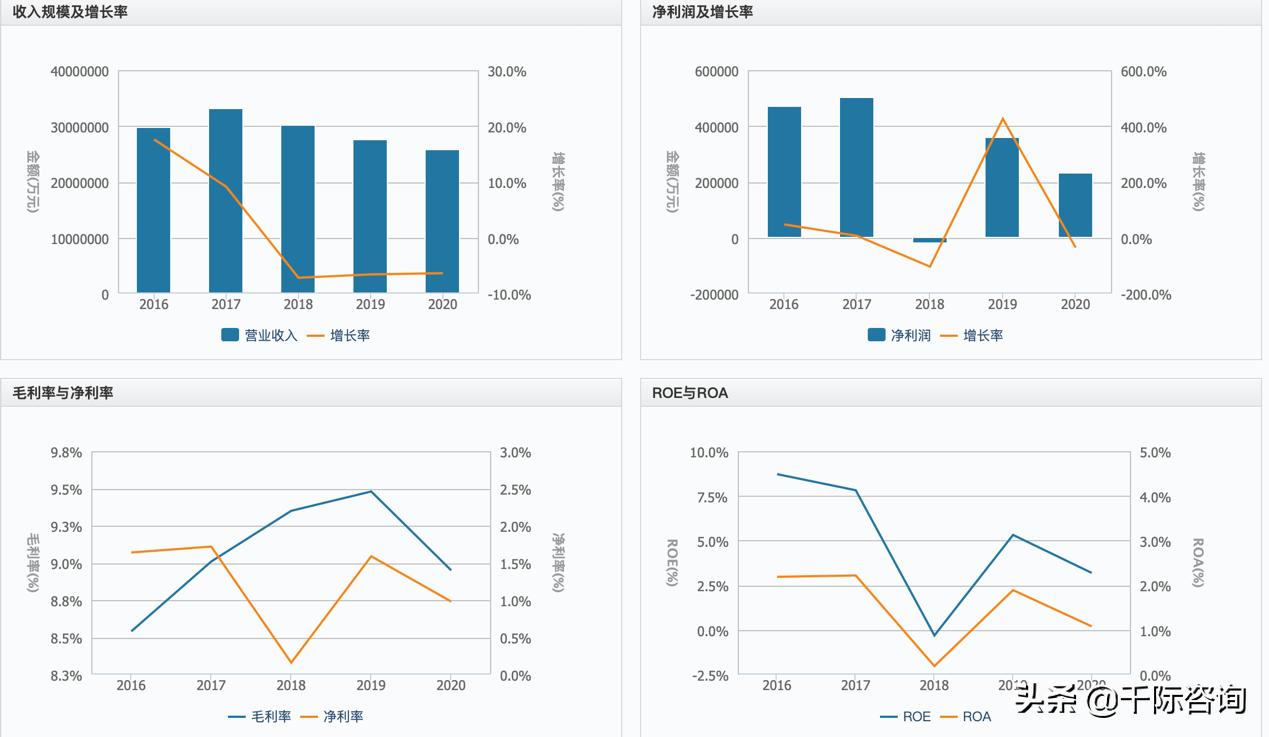Viewport: 1269px width, 737px height.
Task: Open the 头条 @千际咨询 watermark link
Action: point(1130,699)
